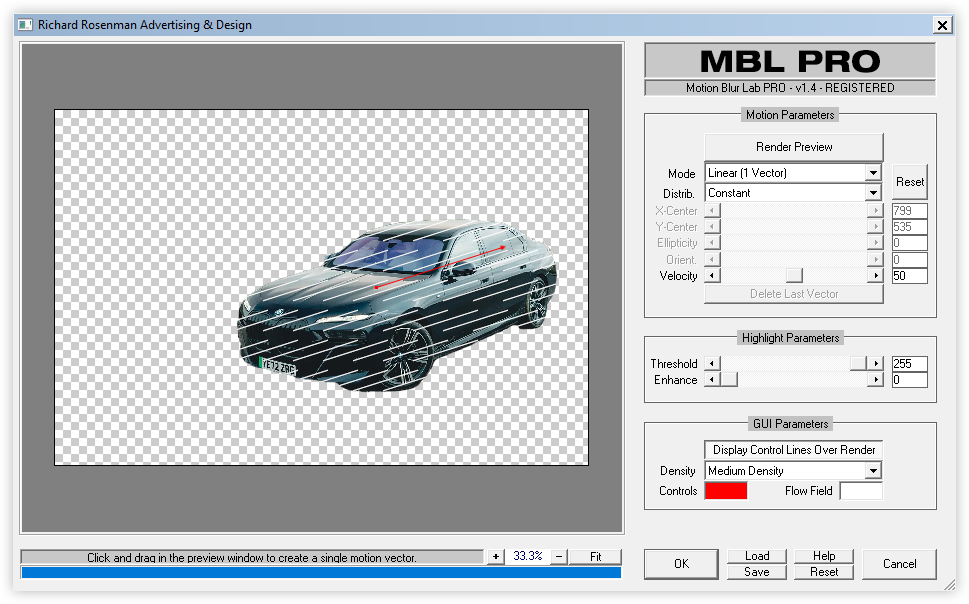
Task: Click the OK button
Action: (681, 564)
